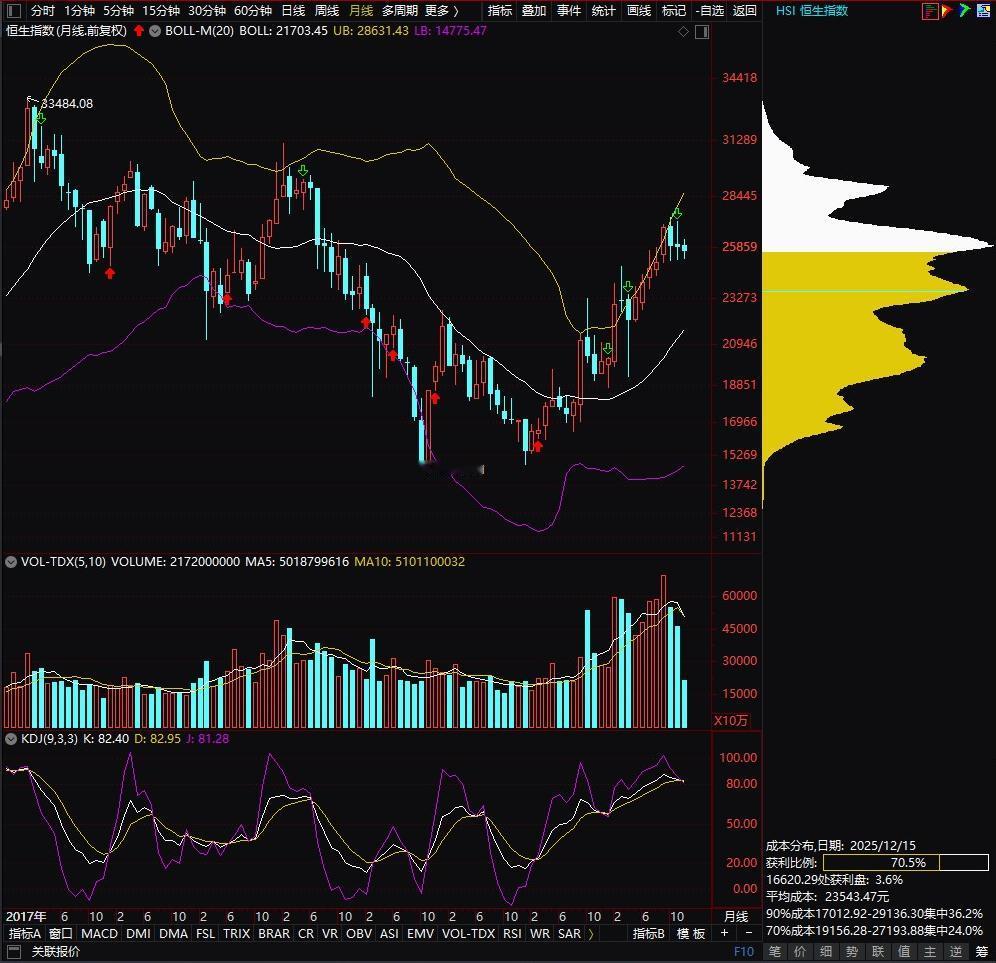Click the HSI 恒生指数 title
This screenshot has width=996, height=963.
pyautogui.click(x=812, y=11)
